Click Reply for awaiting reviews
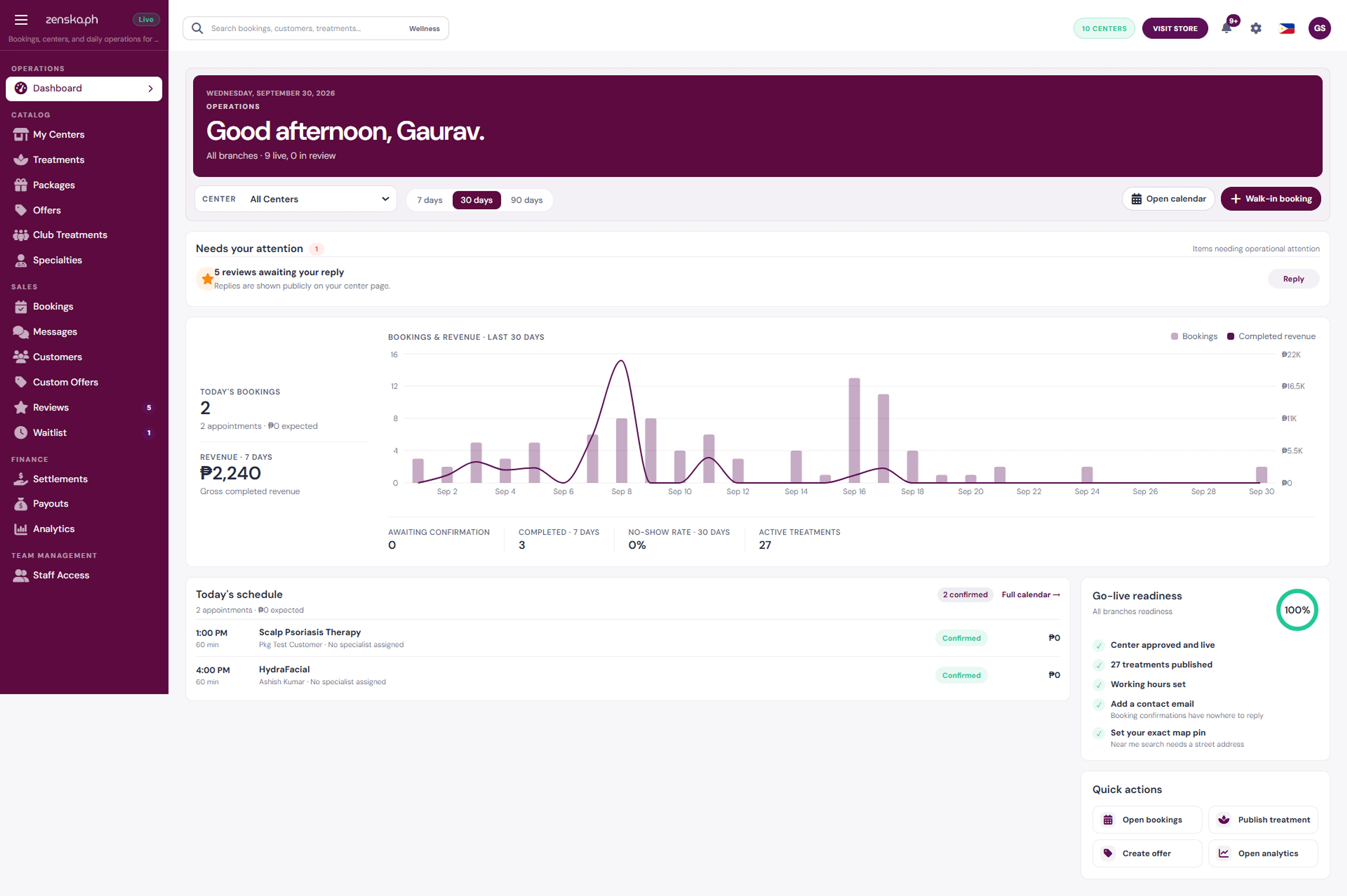Screen dimensions: 1347x896 pos(1293,279)
